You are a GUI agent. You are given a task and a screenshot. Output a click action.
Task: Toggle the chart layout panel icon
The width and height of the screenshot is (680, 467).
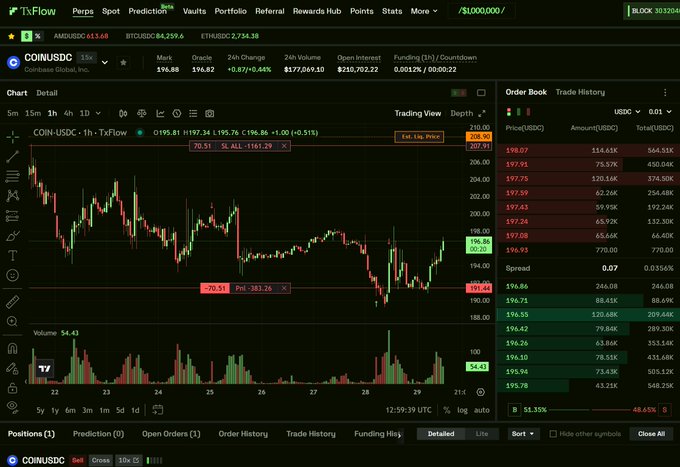tap(481, 93)
